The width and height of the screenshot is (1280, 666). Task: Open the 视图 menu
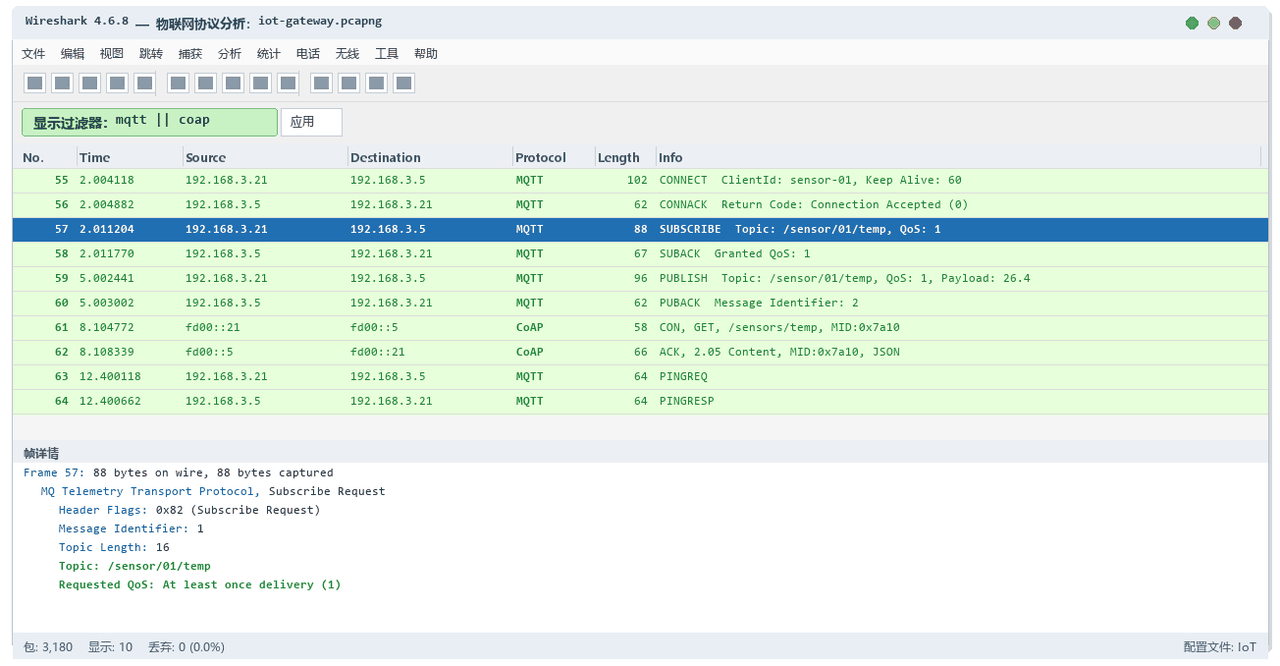pos(112,54)
